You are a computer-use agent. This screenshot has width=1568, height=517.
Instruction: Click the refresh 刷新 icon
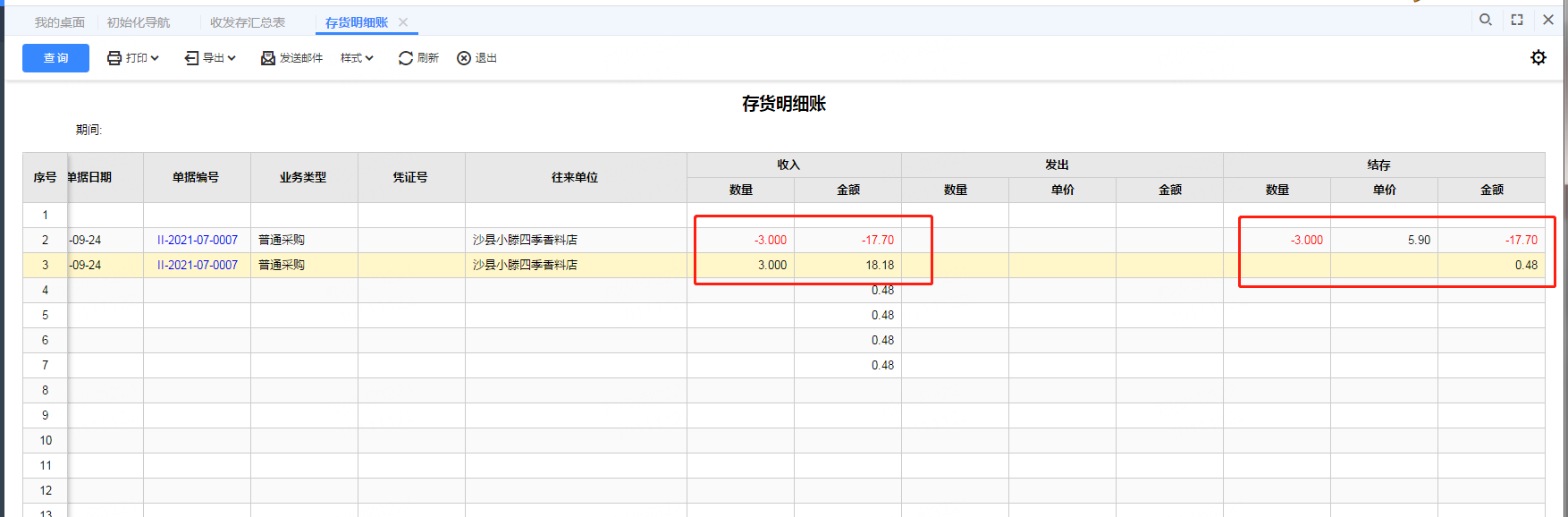406,58
